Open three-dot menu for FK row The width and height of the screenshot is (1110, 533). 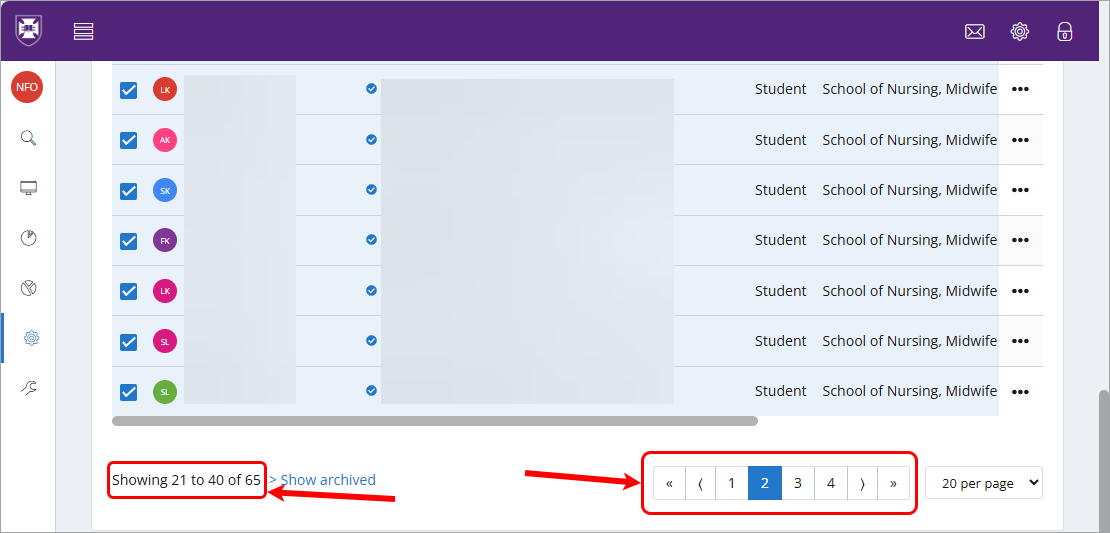(1020, 241)
